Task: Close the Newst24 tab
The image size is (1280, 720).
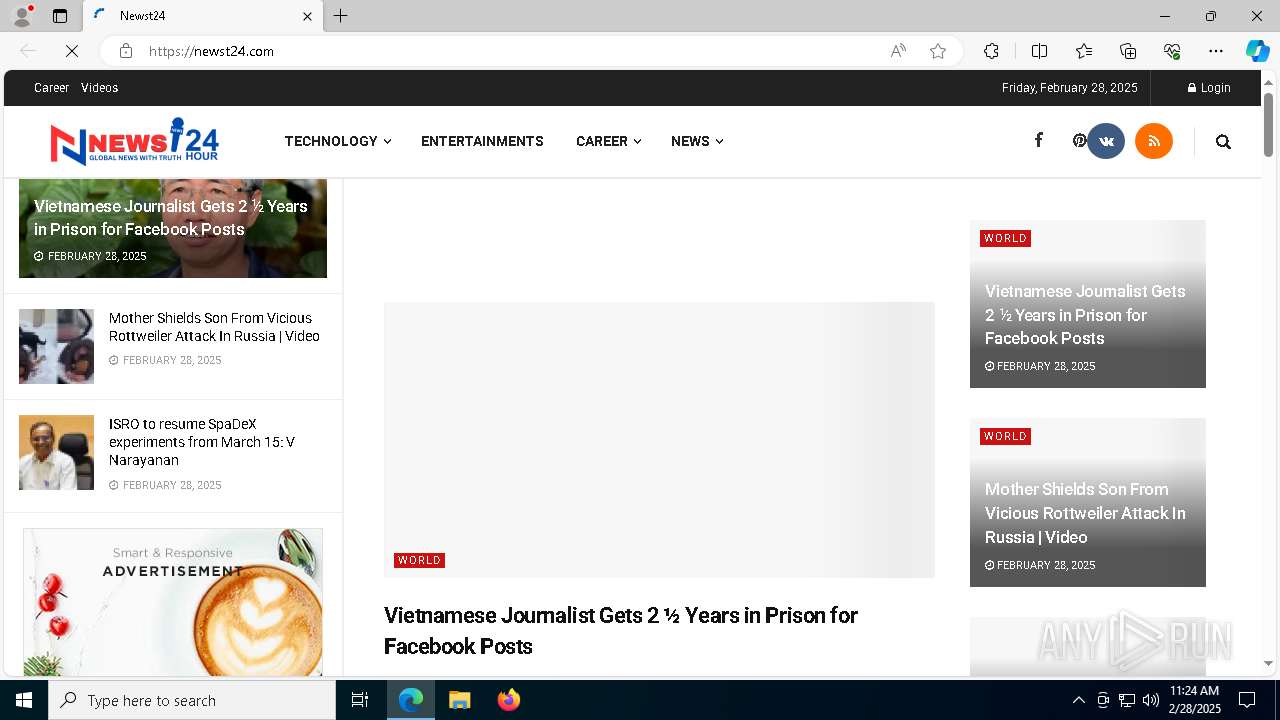Action: (307, 16)
